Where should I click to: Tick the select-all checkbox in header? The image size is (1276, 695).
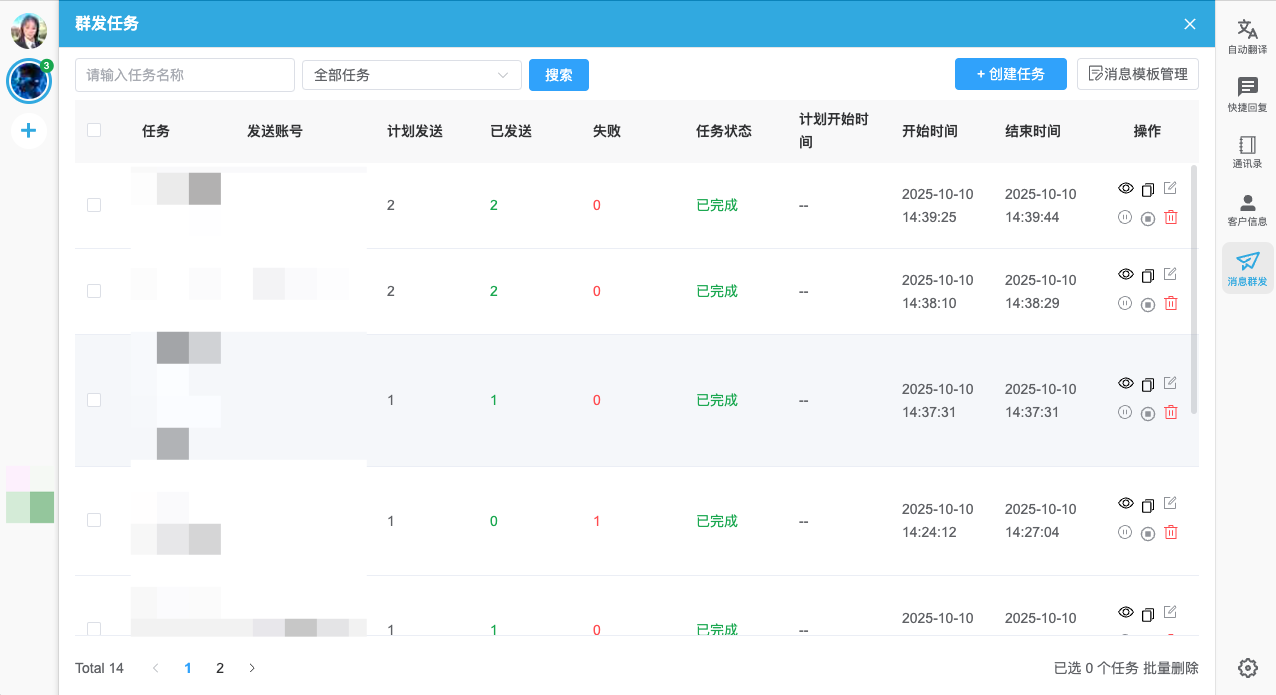tap(94, 130)
